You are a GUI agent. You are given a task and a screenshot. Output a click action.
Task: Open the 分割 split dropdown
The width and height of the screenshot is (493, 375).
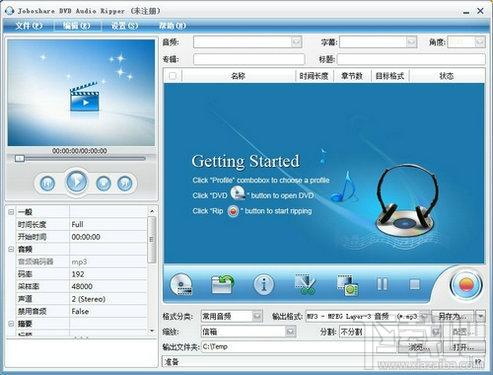[436, 332]
